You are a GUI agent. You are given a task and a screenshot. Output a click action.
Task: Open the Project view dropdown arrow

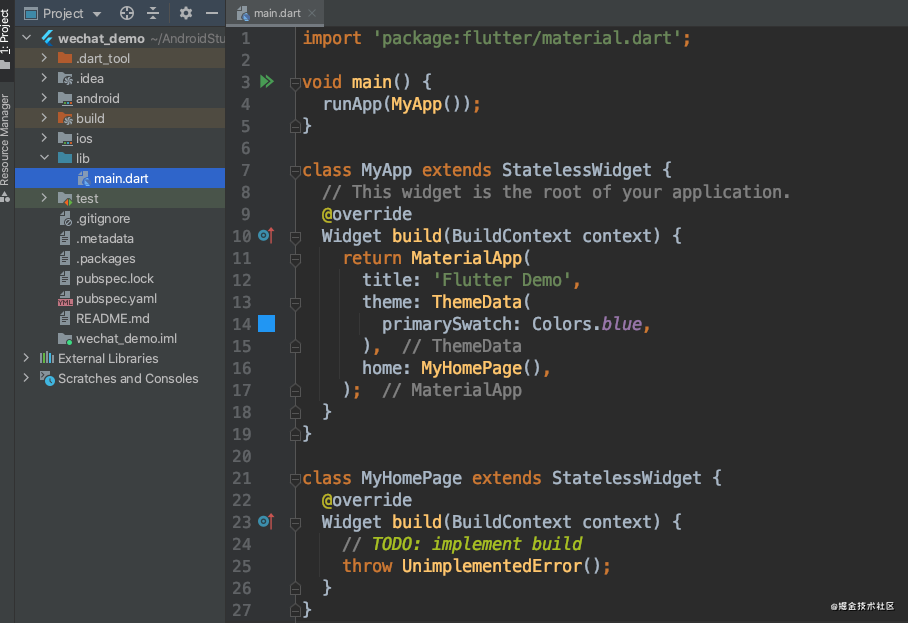[97, 13]
